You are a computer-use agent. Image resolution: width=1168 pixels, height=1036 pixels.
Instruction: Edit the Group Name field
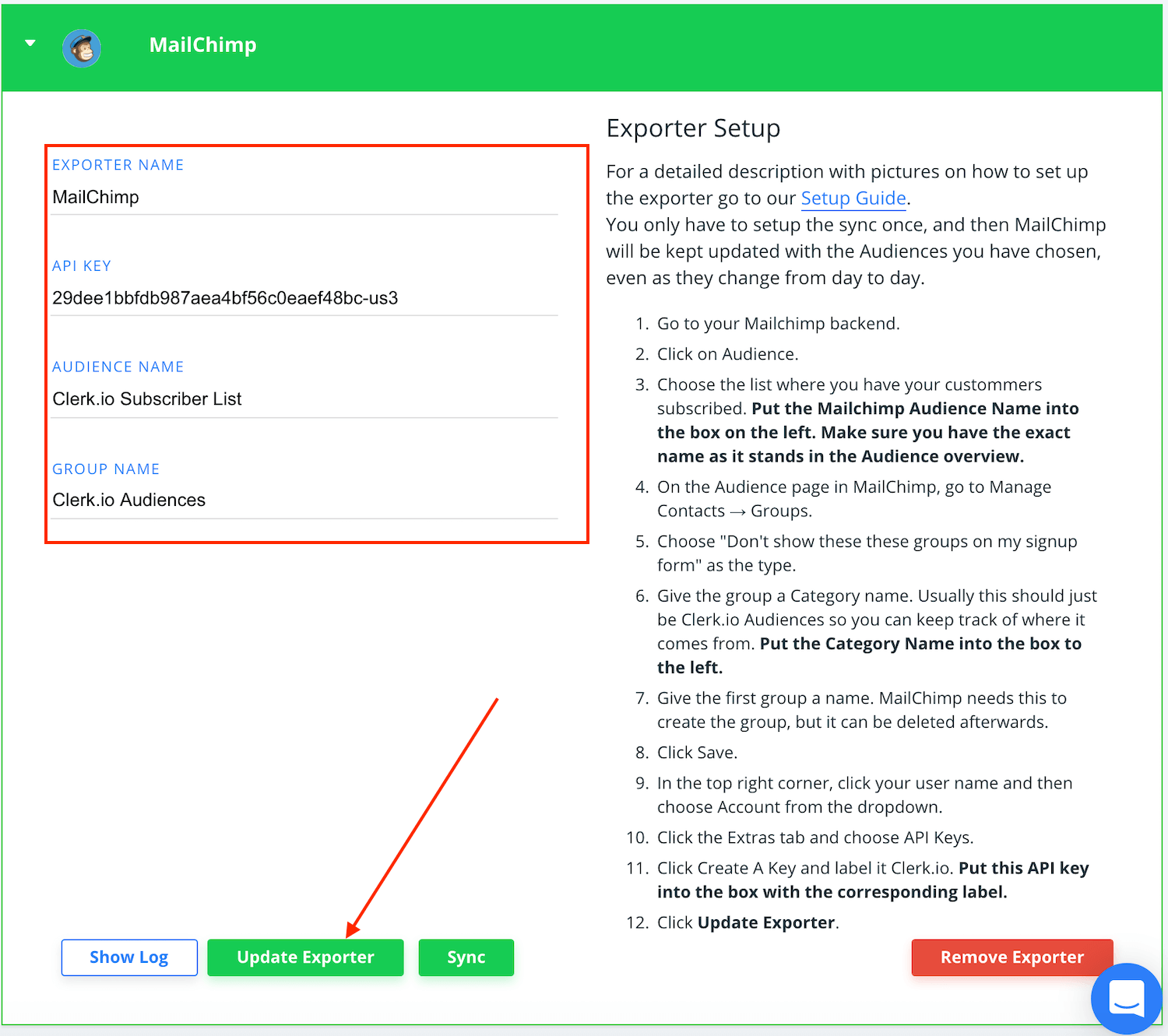(304, 500)
